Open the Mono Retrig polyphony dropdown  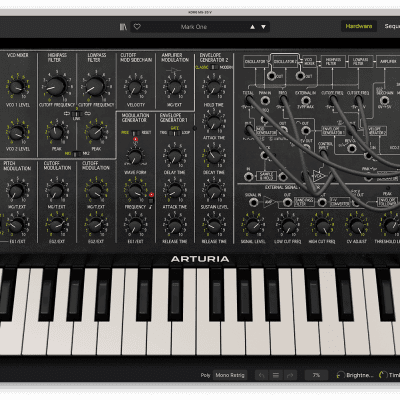(230, 375)
